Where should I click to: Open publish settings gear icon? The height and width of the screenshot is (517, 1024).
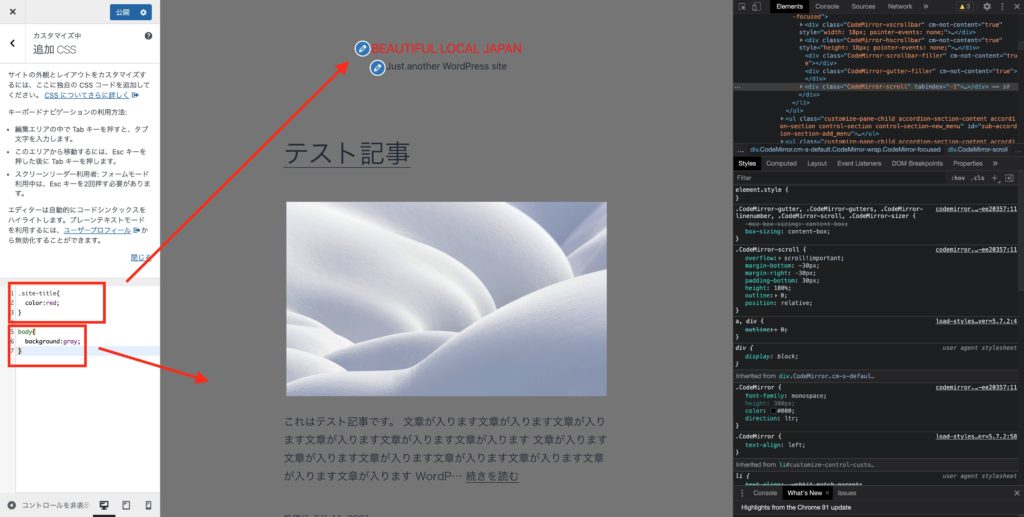tap(144, 12)
